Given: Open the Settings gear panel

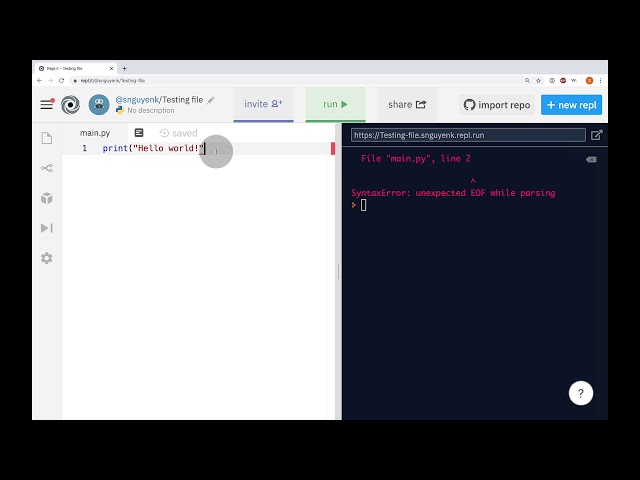Looking at the screenshot, I should coord(47,258).
